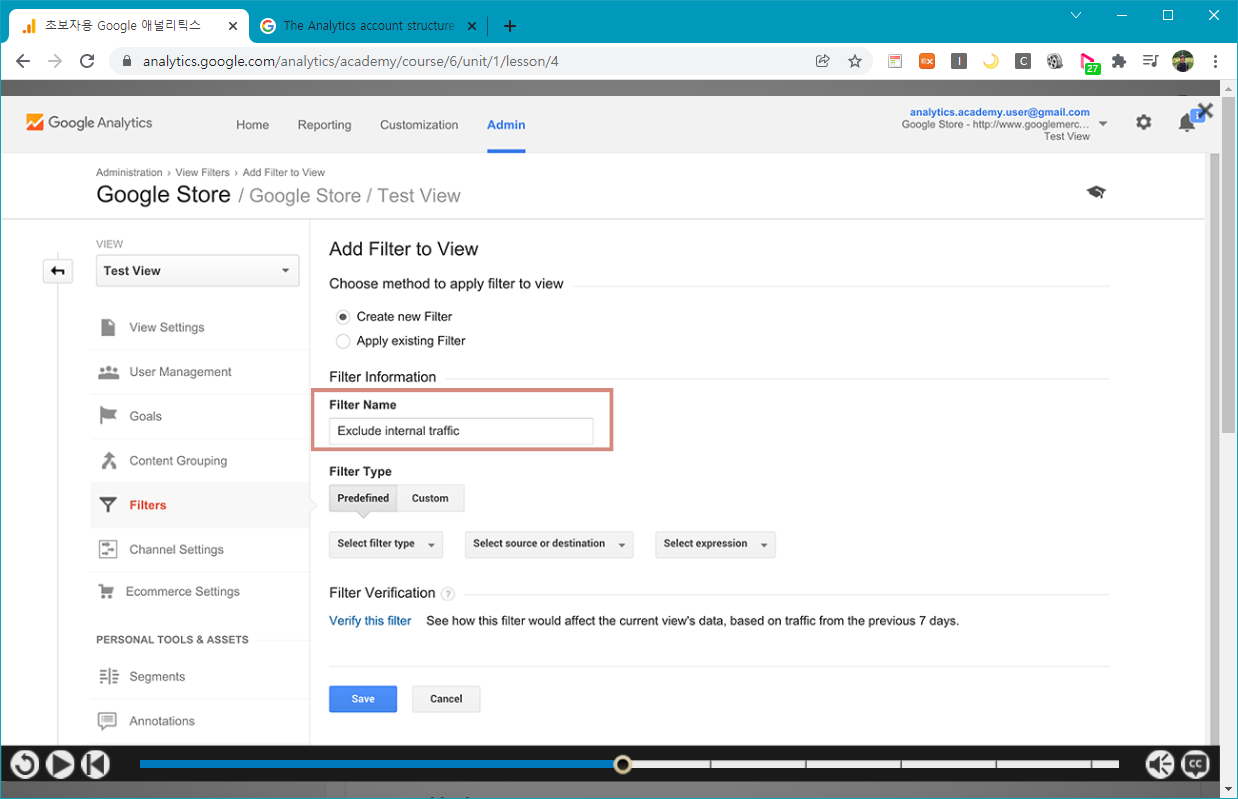Go to Admin tab
Screen dimensions: 1238x799
[x=506, y=125]
